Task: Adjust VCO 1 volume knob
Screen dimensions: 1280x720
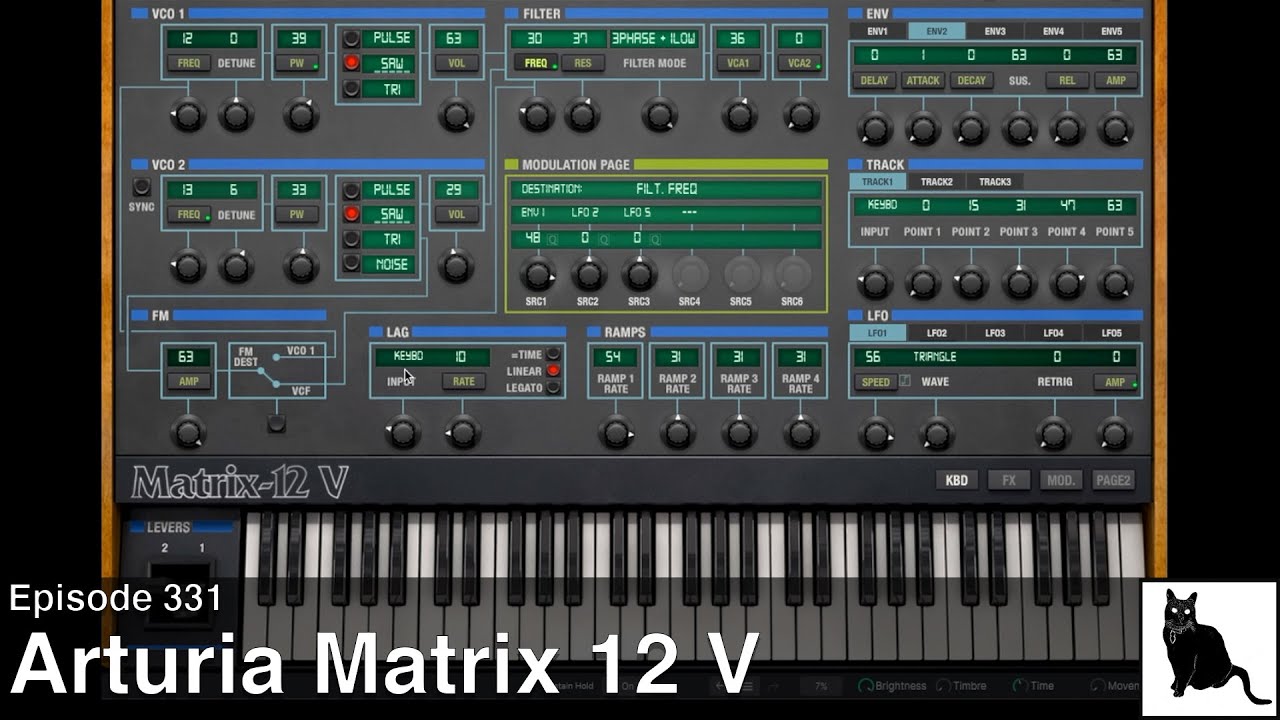Action: pos(456,115)
